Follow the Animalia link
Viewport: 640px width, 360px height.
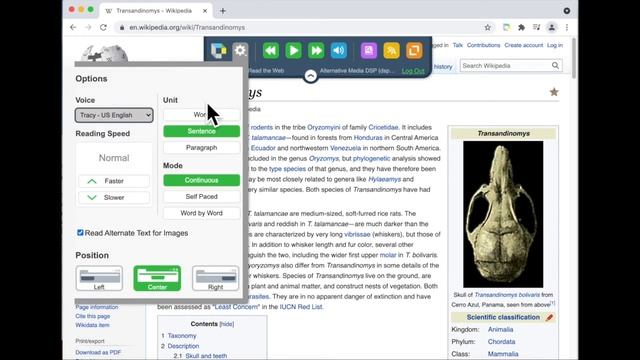500,329
